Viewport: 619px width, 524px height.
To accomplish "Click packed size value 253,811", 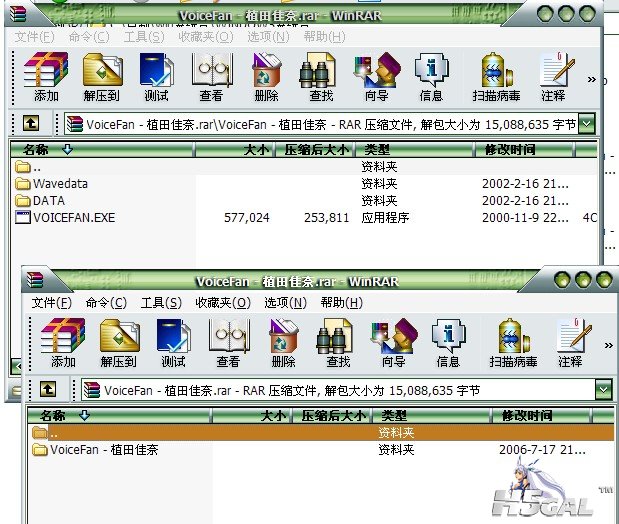I will coord(326,218).
